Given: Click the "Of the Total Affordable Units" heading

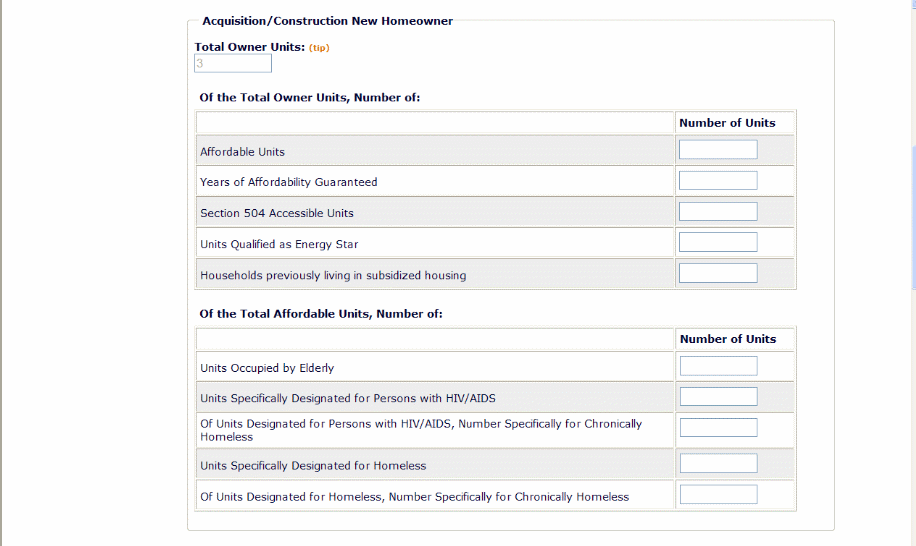Looking at the screenshot, I should (x=320, y=313).
